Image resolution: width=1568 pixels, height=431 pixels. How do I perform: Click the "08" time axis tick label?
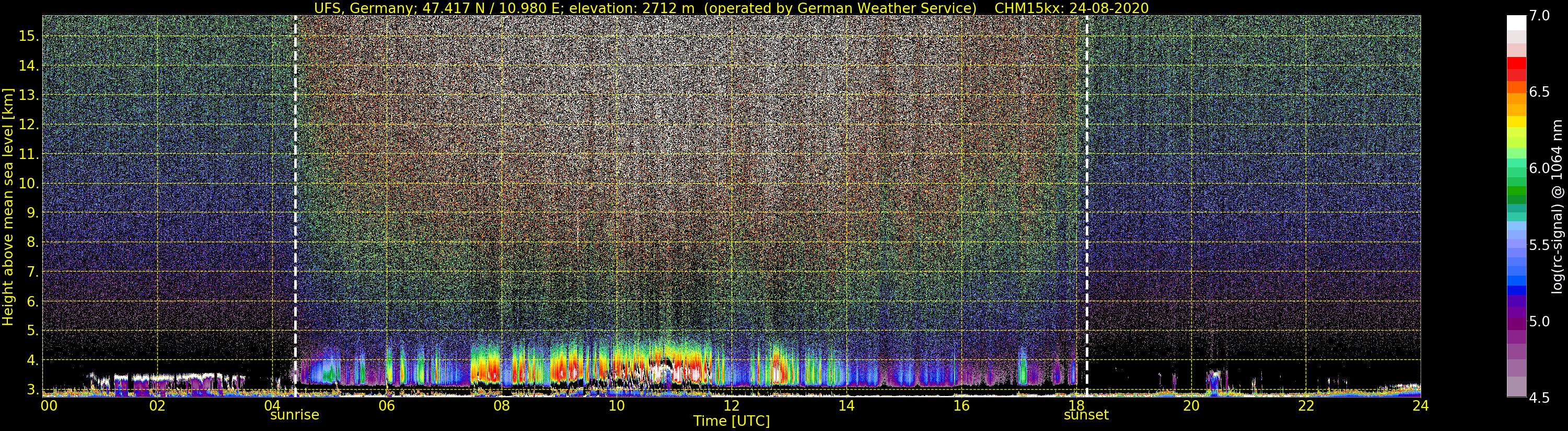pos(502,405)
